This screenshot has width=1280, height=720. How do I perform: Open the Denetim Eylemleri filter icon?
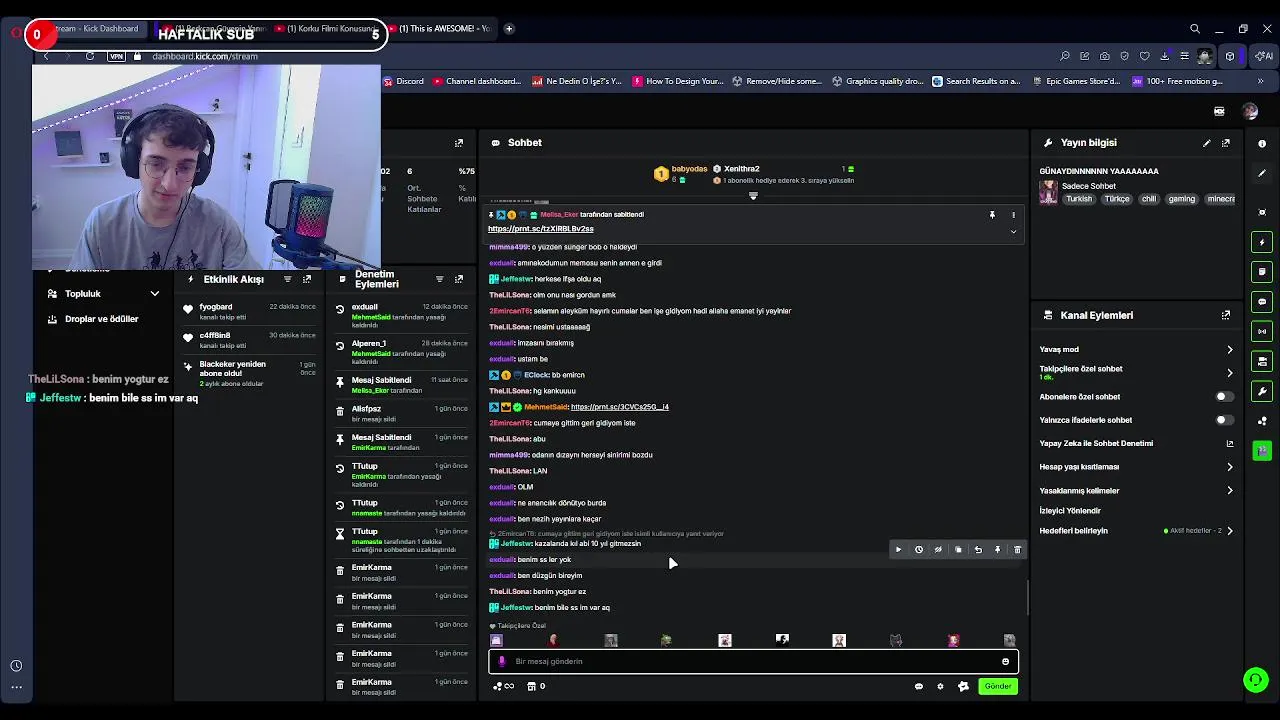439,279
